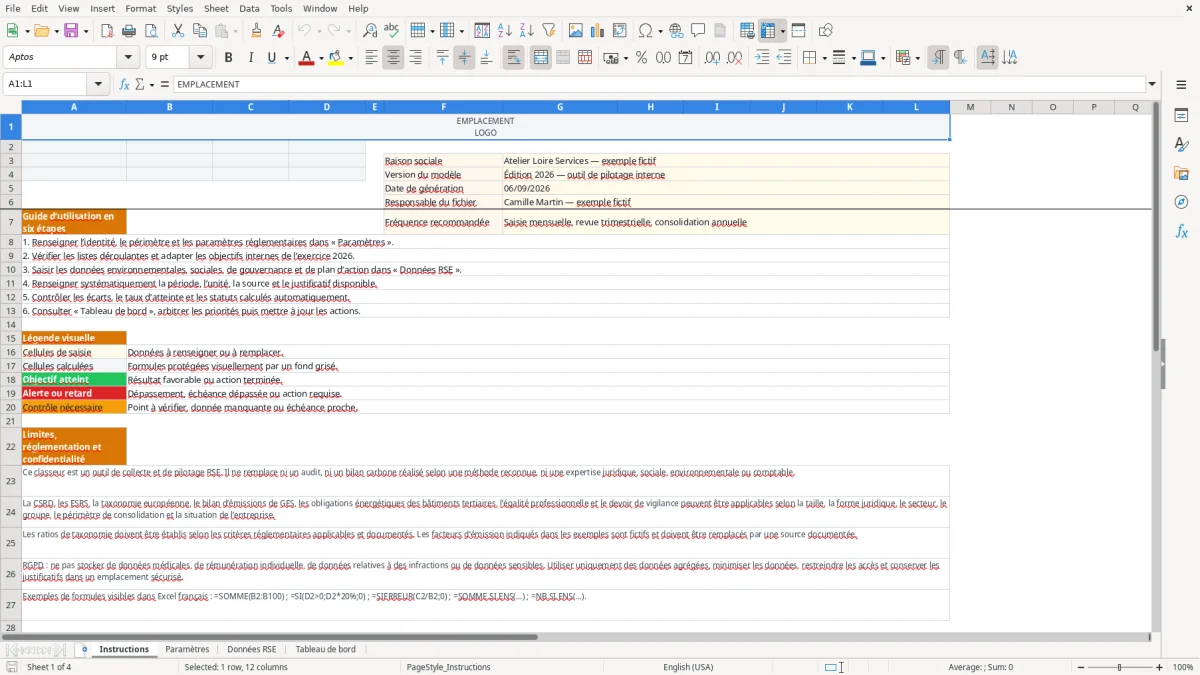Screen dimensions: 1200x675
Task: Click the Print icon
Action: (129, 31)
